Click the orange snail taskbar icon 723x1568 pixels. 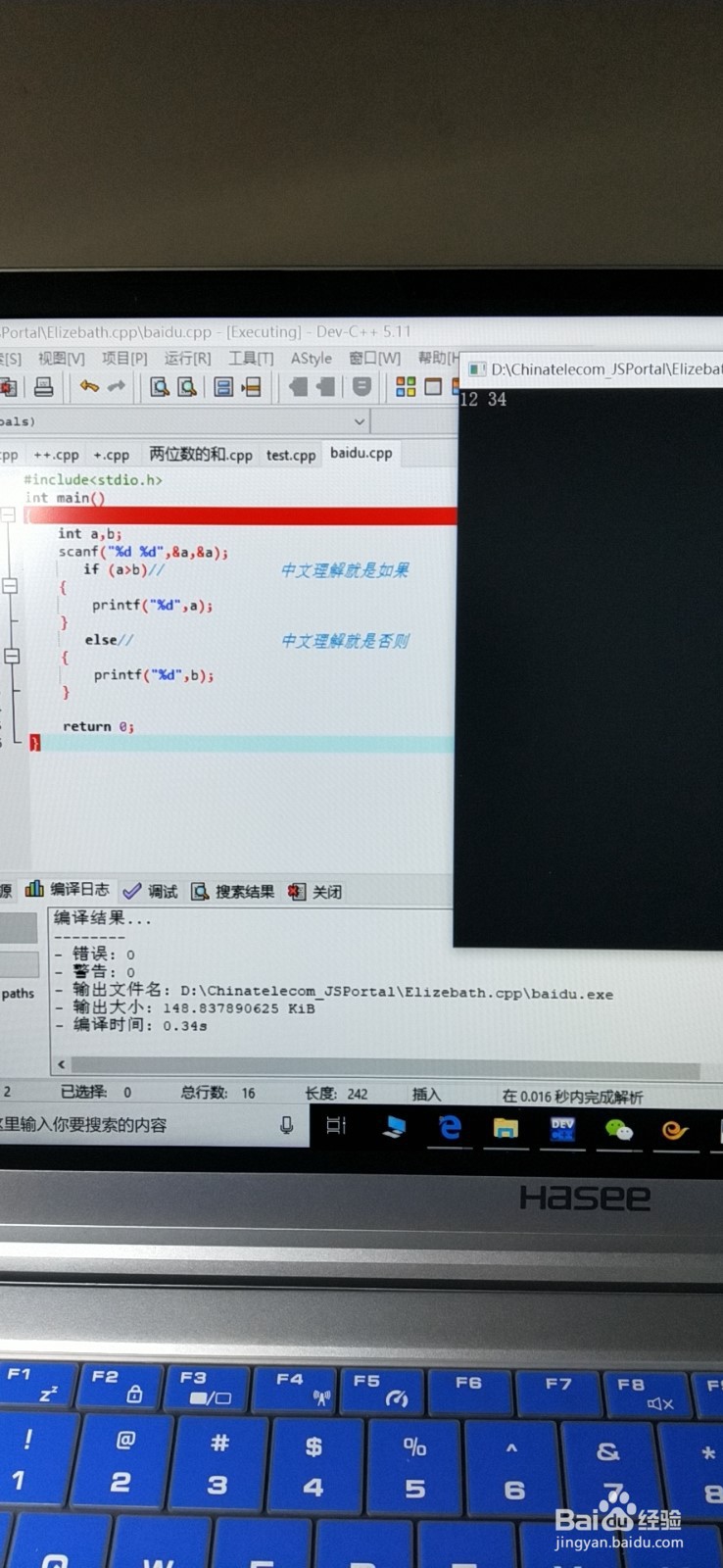675,1131
